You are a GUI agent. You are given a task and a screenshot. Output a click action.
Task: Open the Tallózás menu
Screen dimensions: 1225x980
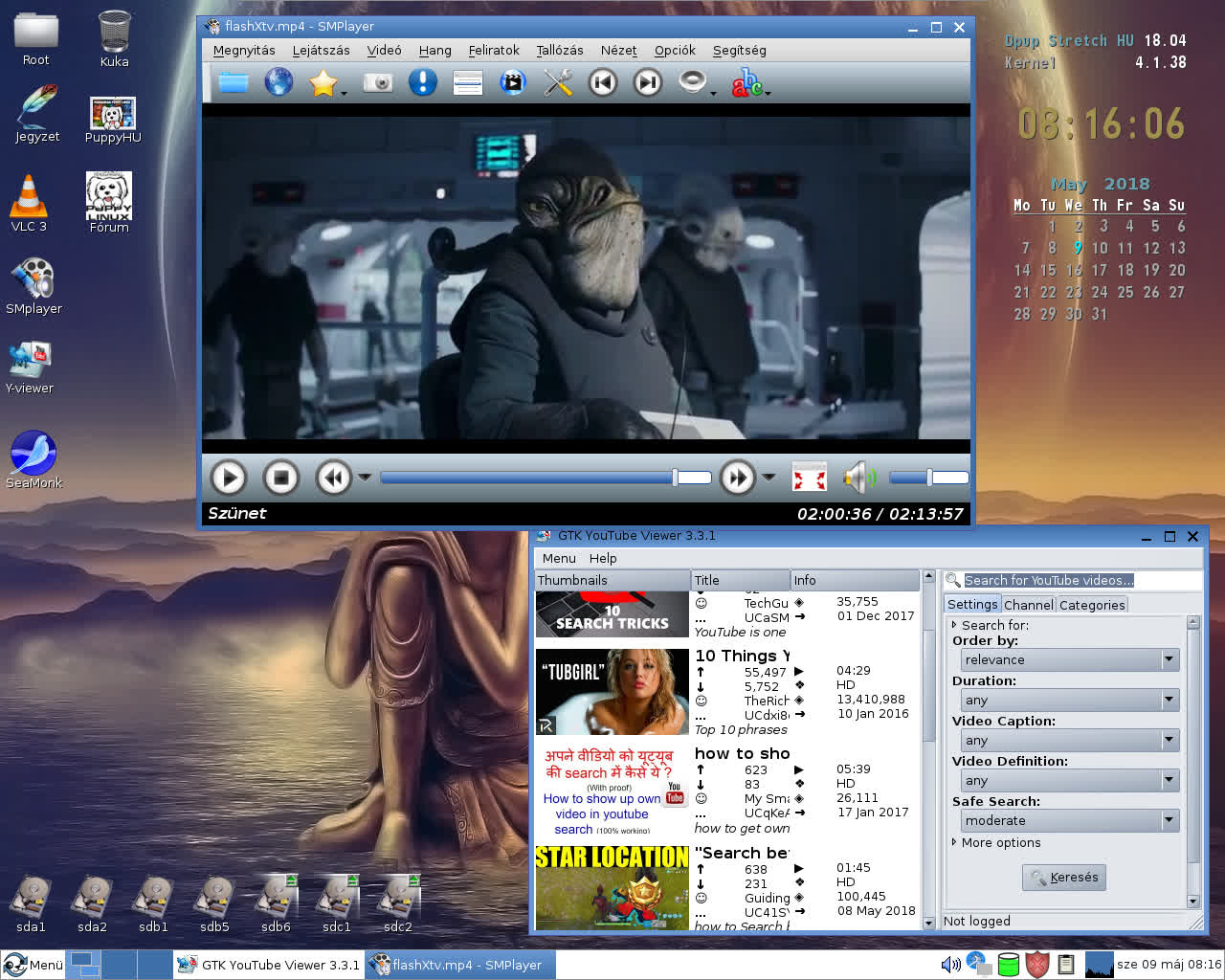click(x=560, y=50)
